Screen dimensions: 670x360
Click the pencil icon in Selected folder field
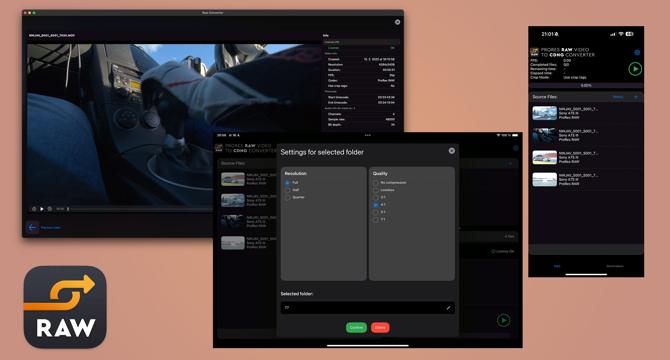click(448, 308)
